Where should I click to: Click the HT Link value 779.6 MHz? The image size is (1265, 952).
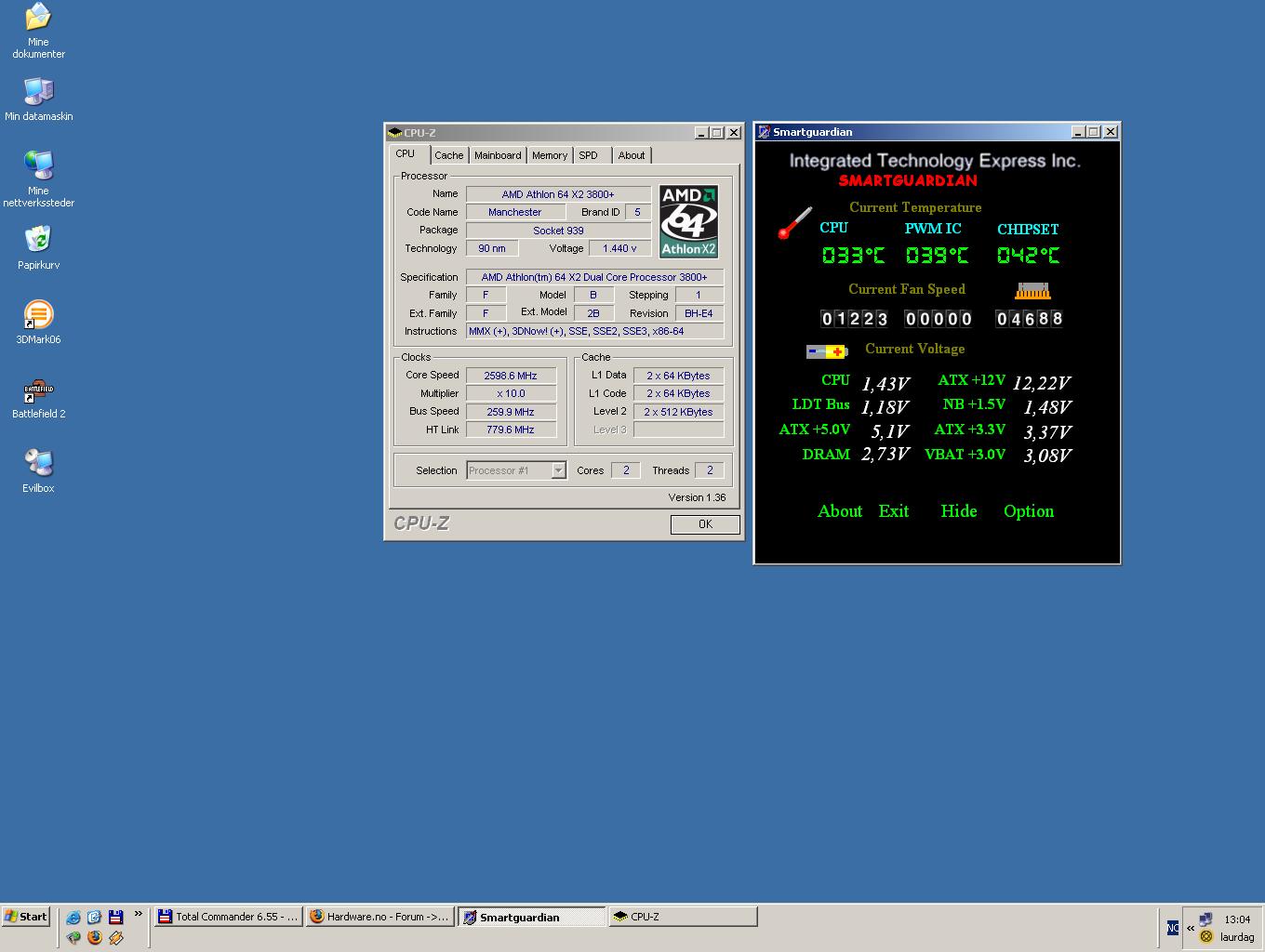click(511, 430)
